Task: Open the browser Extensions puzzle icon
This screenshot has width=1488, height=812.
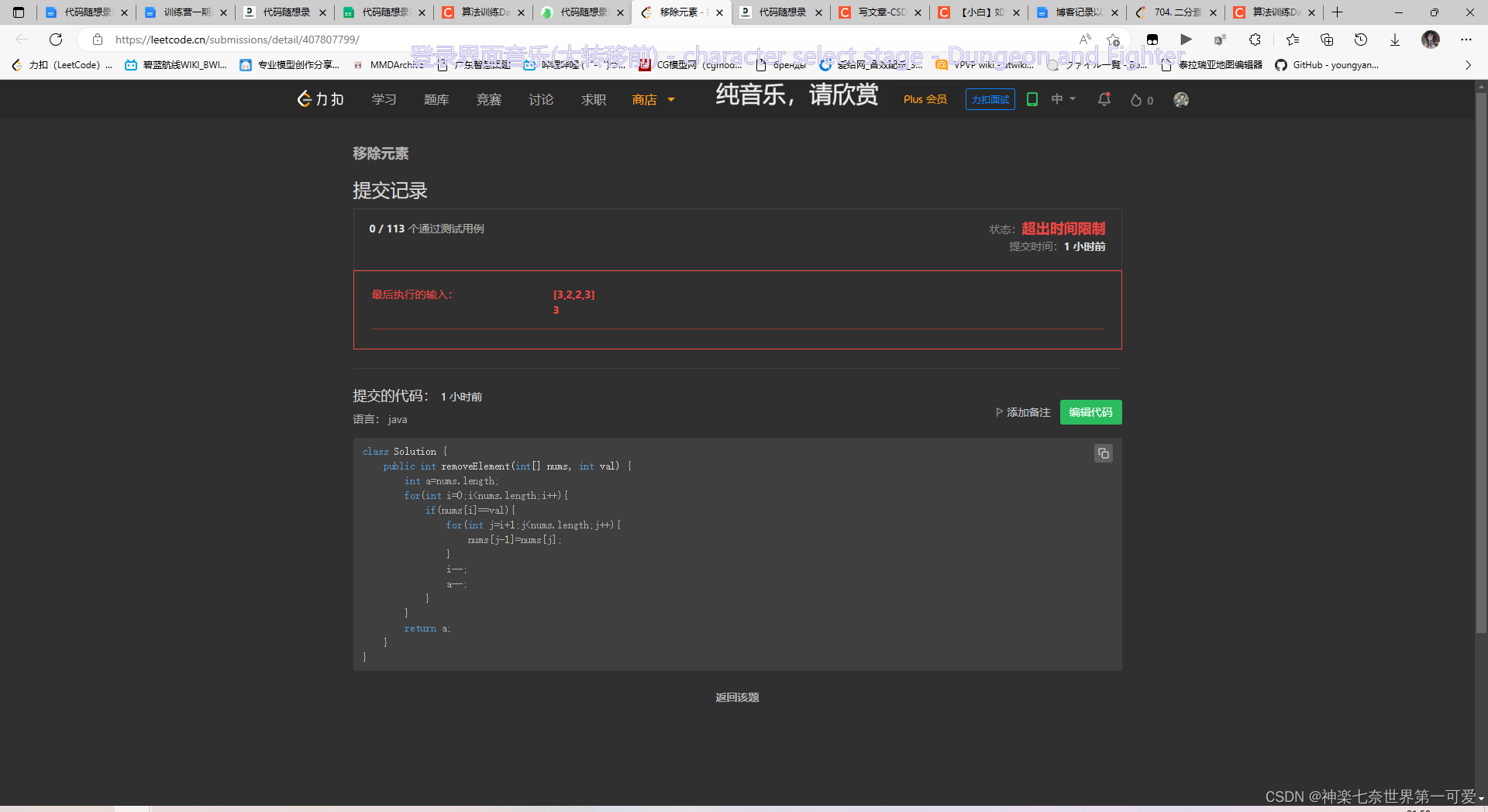Action: pyautogui.click(x=1255, y=40)
